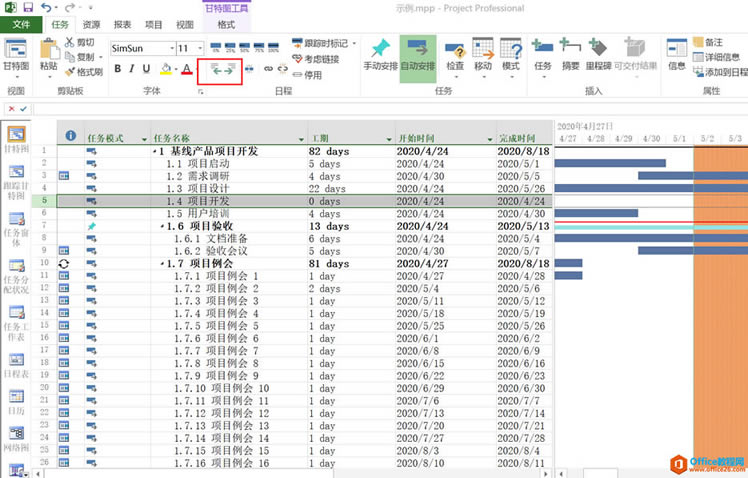Click the font color red A button
The width and height of the screenshot is (748, 478).
point(186,69)
